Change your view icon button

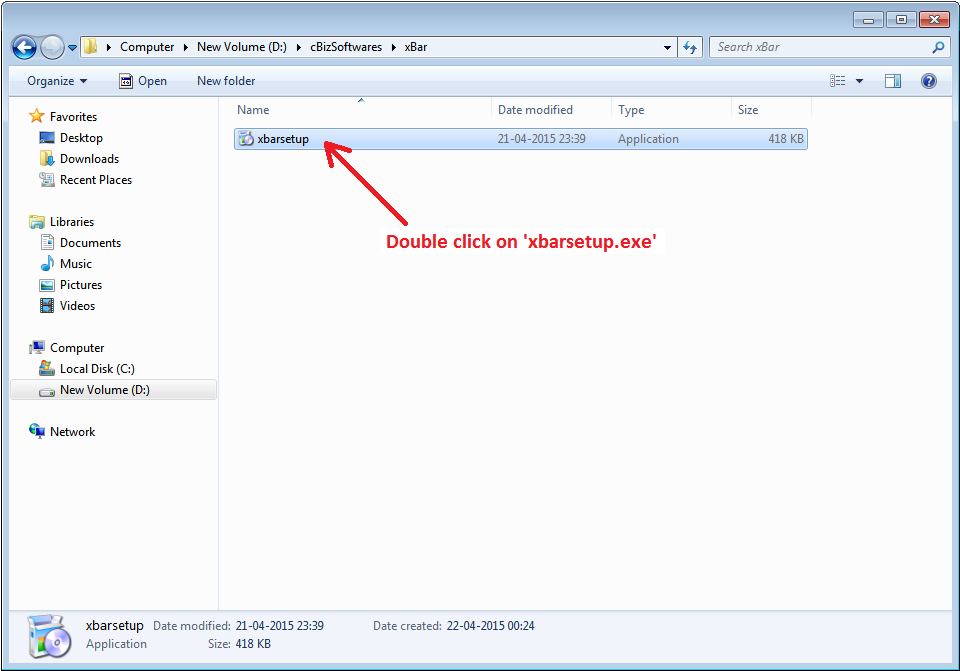click(x=838, y=81)
